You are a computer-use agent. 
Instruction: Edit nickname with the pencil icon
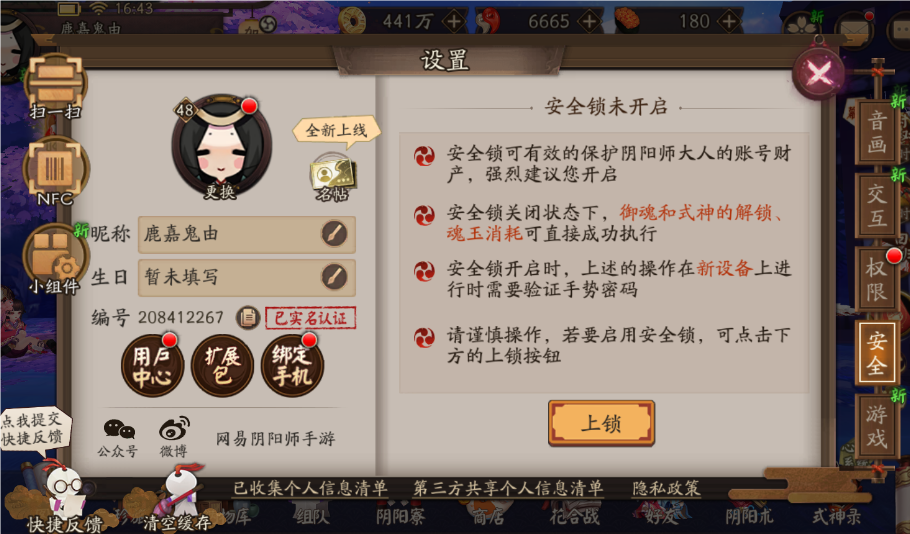tap(334, 234)
